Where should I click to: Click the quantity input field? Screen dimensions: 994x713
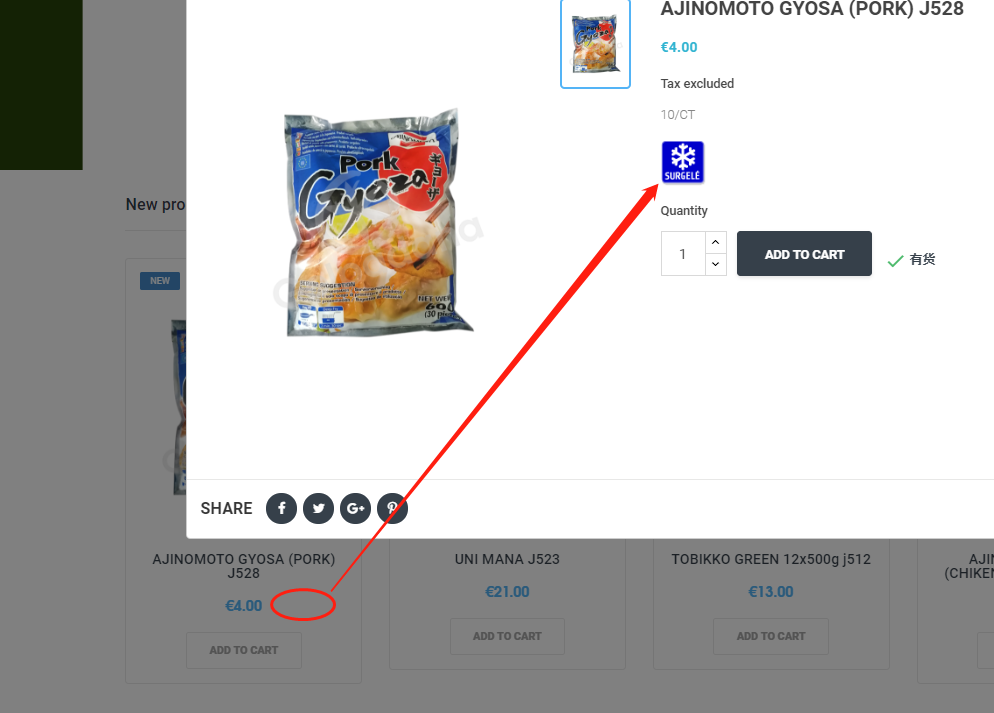pos(683,254)
